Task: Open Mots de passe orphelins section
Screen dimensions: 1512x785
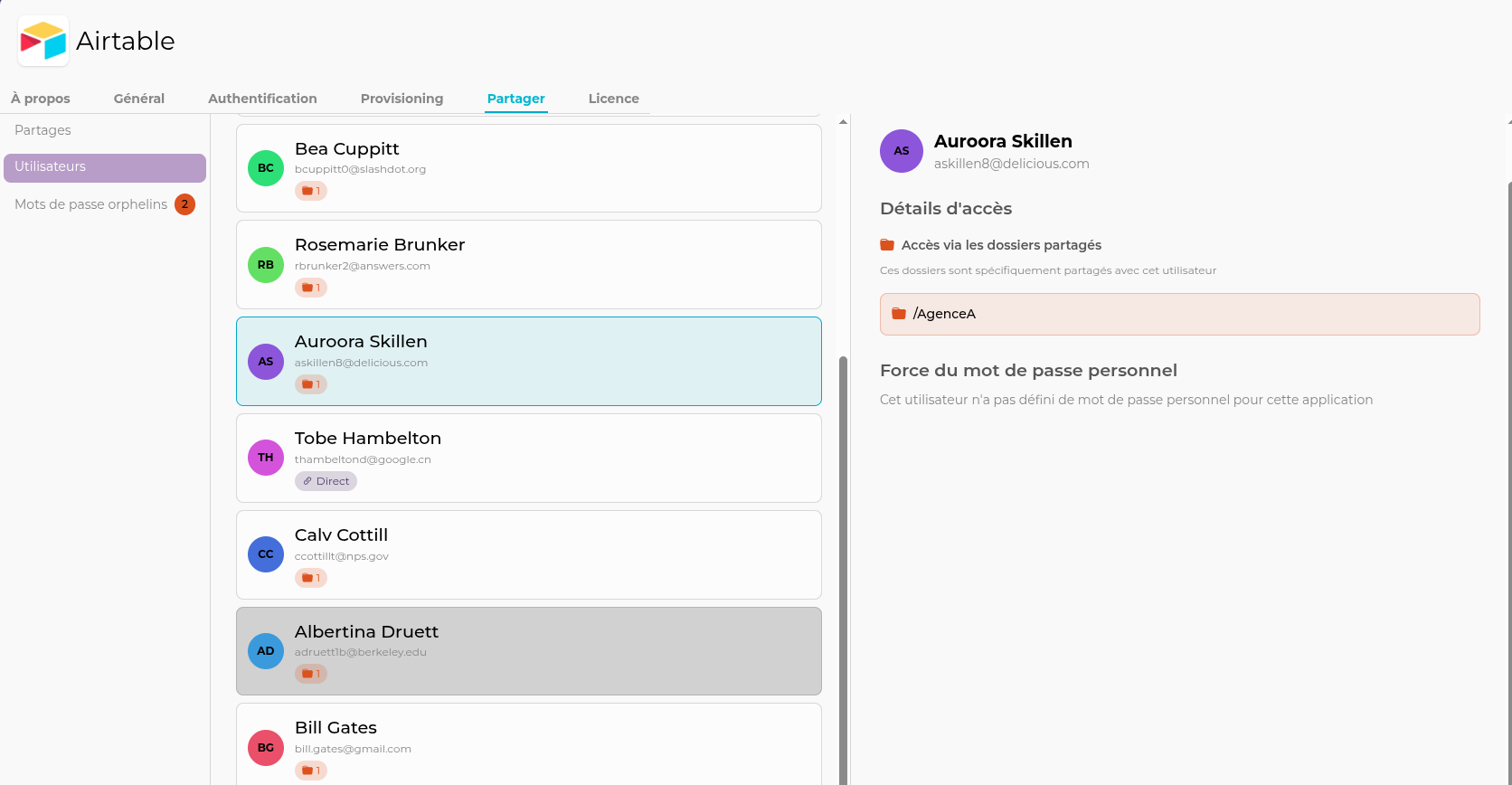Action: 90,204
